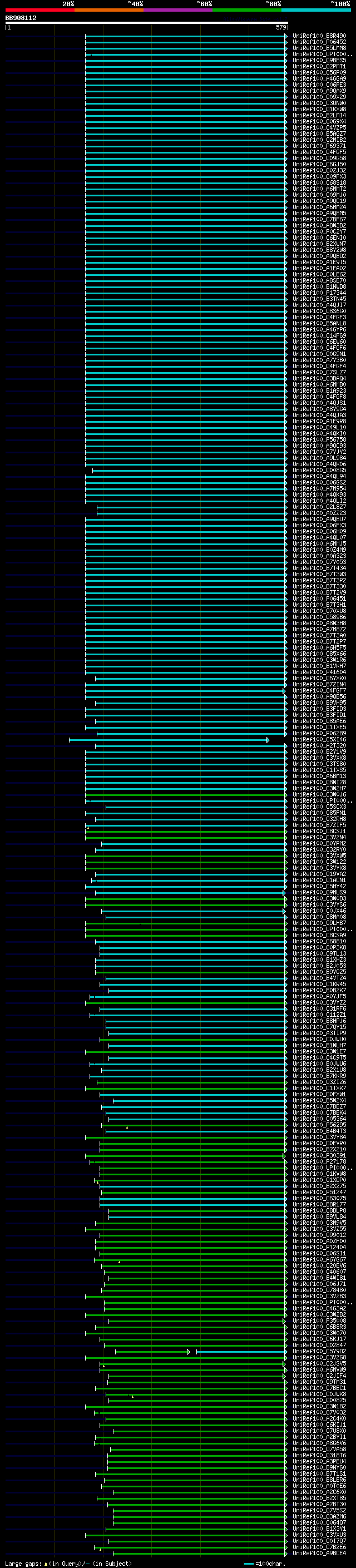356x1568 pixels.
Task: Open the UniRef100_P06451 hit
Action: 319,598
